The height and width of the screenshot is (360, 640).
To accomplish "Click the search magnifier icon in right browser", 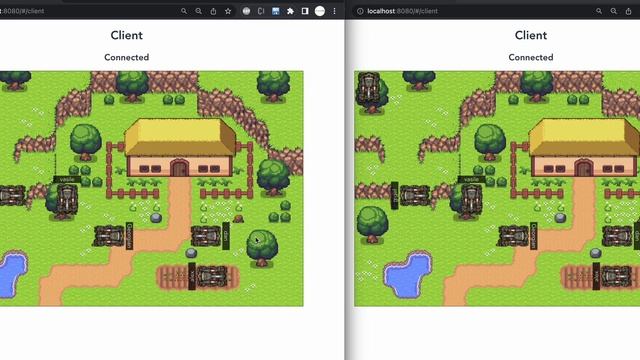I will click(x=599, y=11).
